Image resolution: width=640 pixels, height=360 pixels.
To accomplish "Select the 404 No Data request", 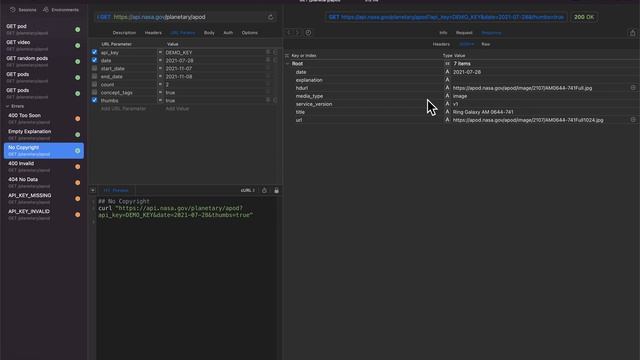I will (x=43, y=182).
